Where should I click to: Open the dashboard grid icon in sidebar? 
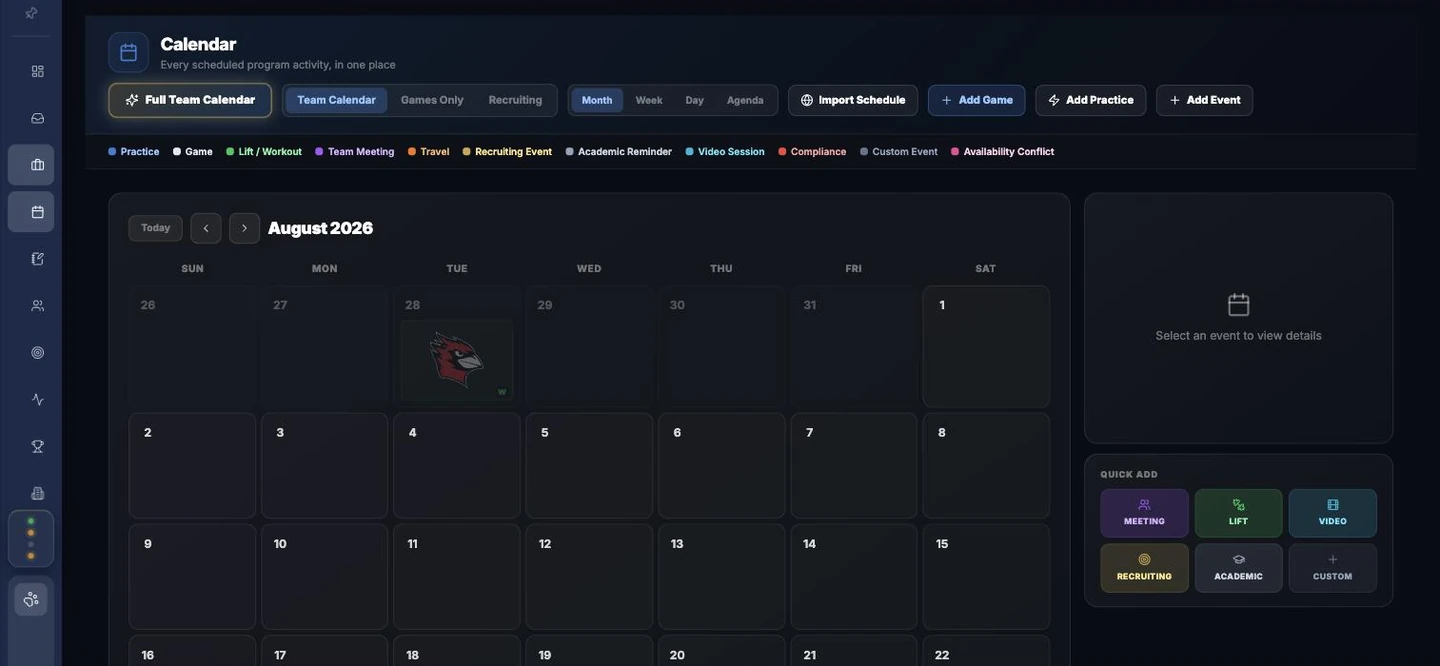[38, 71]
